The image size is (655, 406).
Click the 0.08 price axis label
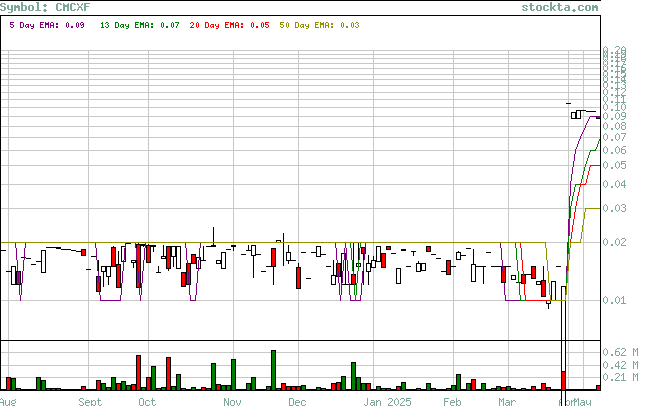pyautogui.click(x=614, y=126)
